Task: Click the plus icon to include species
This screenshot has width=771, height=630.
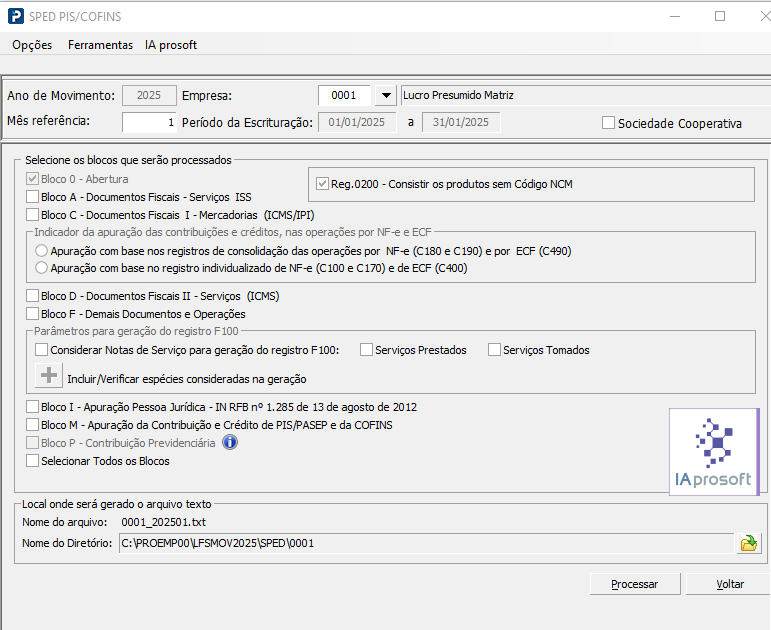Action: click(48, 377)
